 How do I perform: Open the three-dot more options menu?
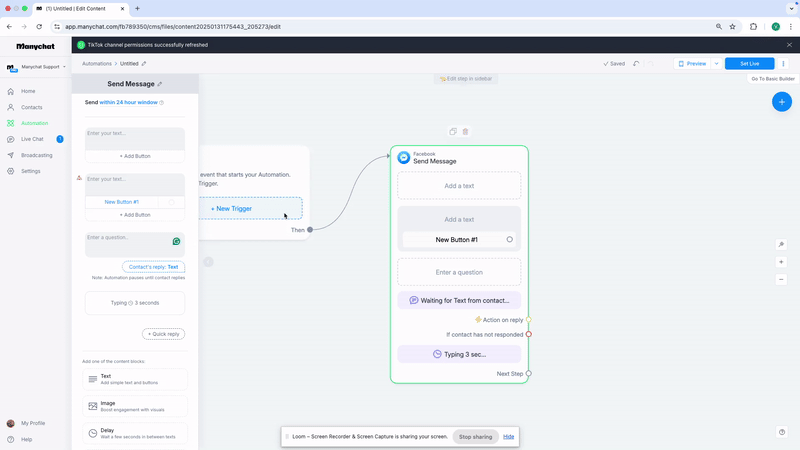coord(783,63)
